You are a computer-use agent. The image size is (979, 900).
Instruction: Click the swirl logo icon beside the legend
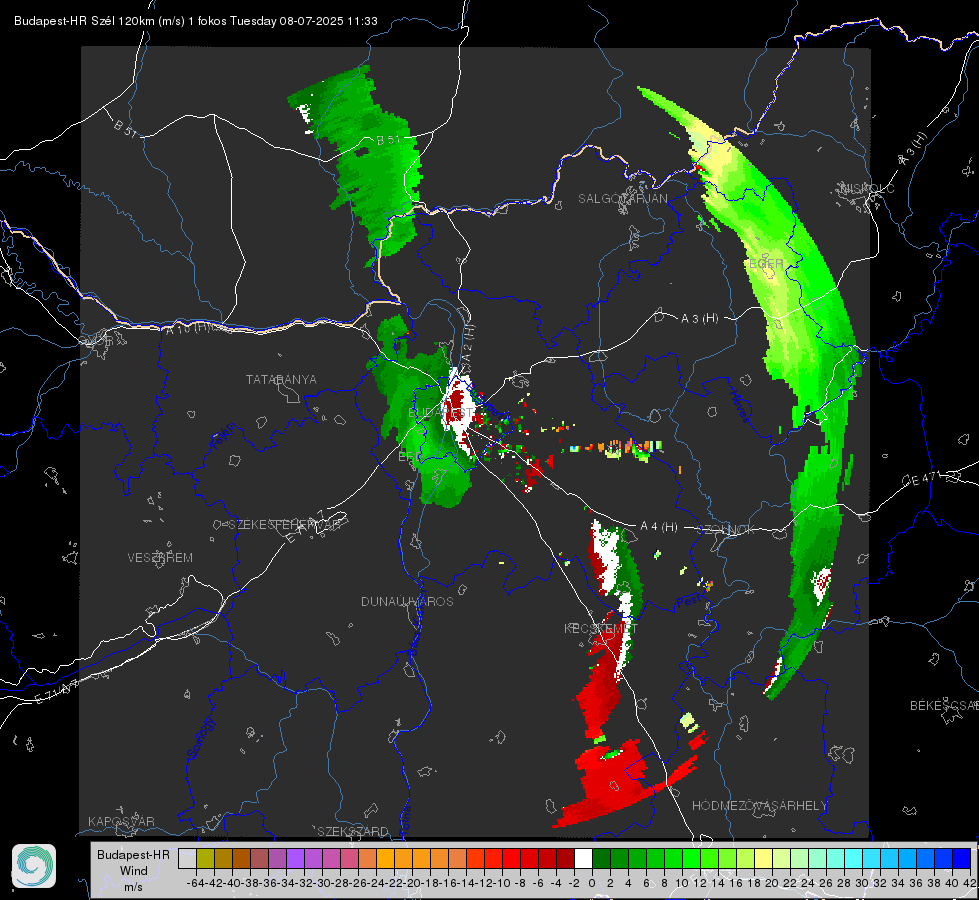coord(34,866)
